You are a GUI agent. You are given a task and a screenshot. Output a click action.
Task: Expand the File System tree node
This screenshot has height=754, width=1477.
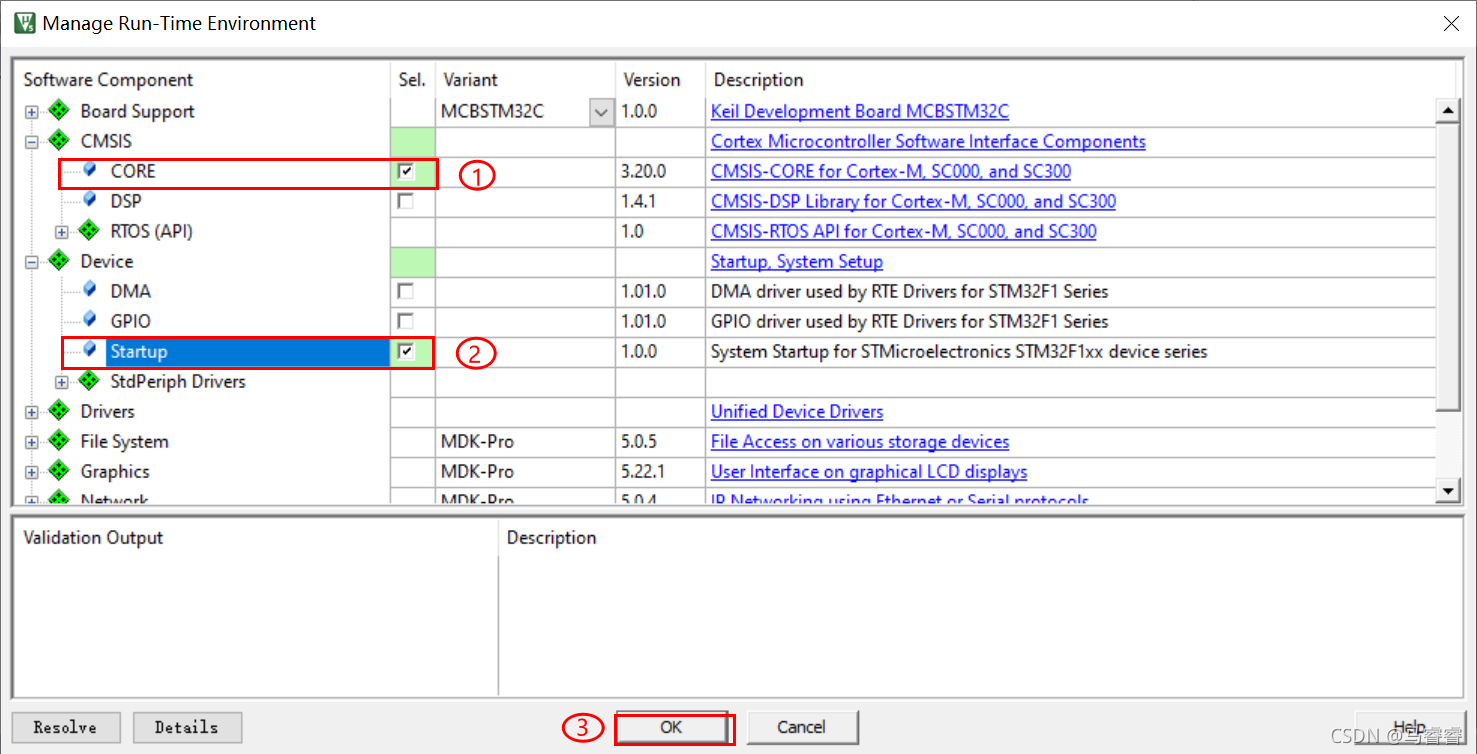coord(32,442)
